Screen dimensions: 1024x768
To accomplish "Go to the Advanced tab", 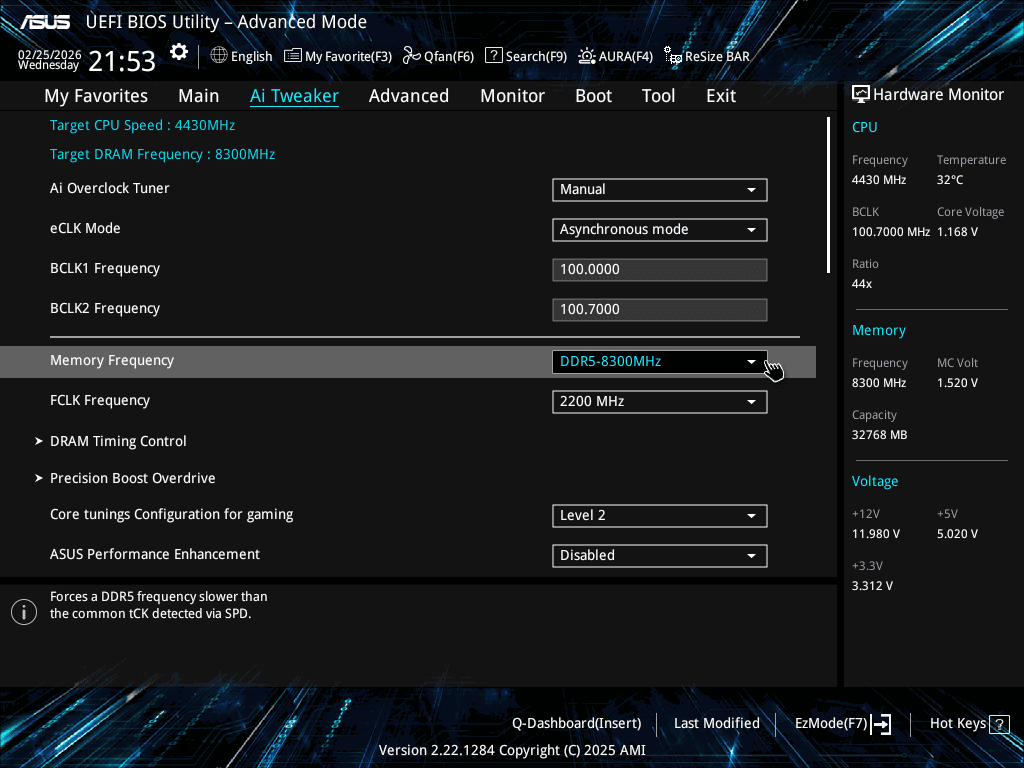I will (x=409, y=96).
